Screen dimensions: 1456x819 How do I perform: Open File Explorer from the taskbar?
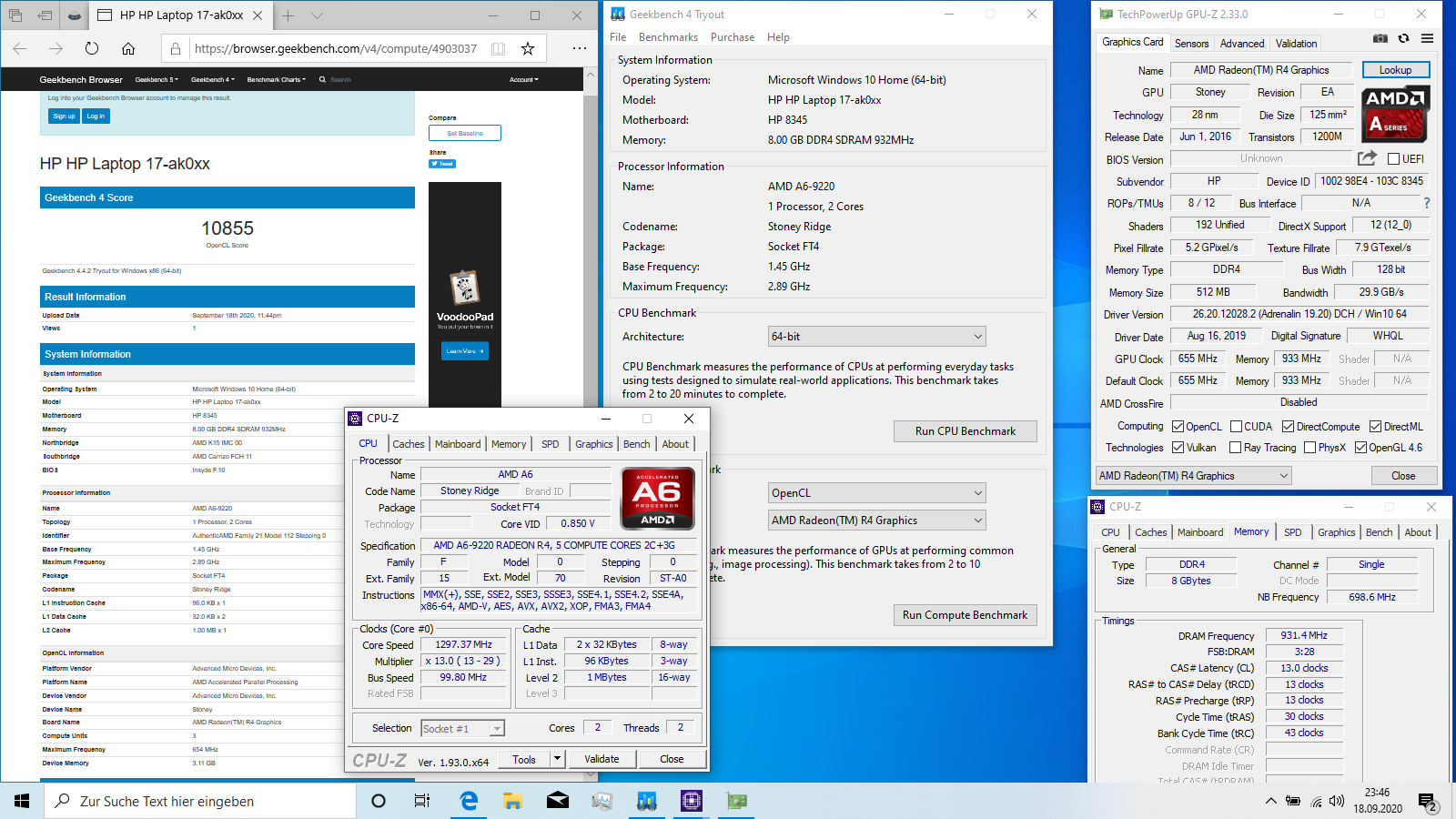[513, 801]
